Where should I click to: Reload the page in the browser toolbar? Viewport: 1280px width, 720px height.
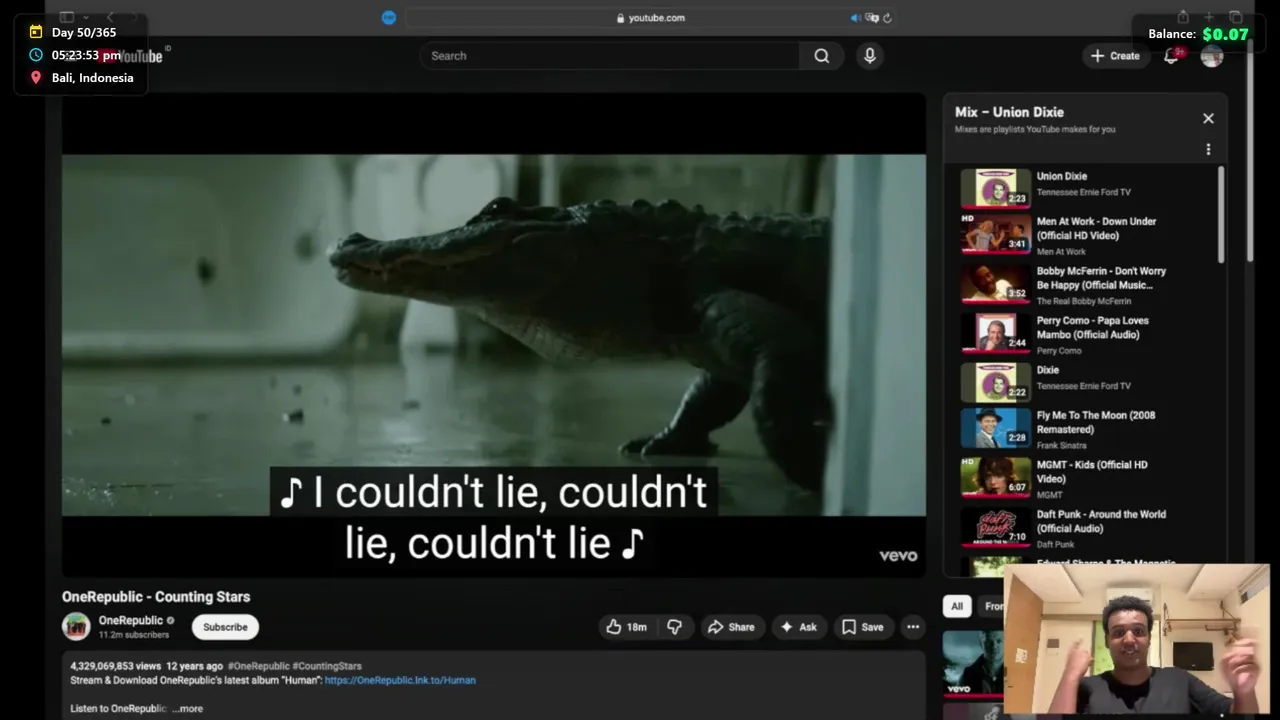click(x=887, y=17)
